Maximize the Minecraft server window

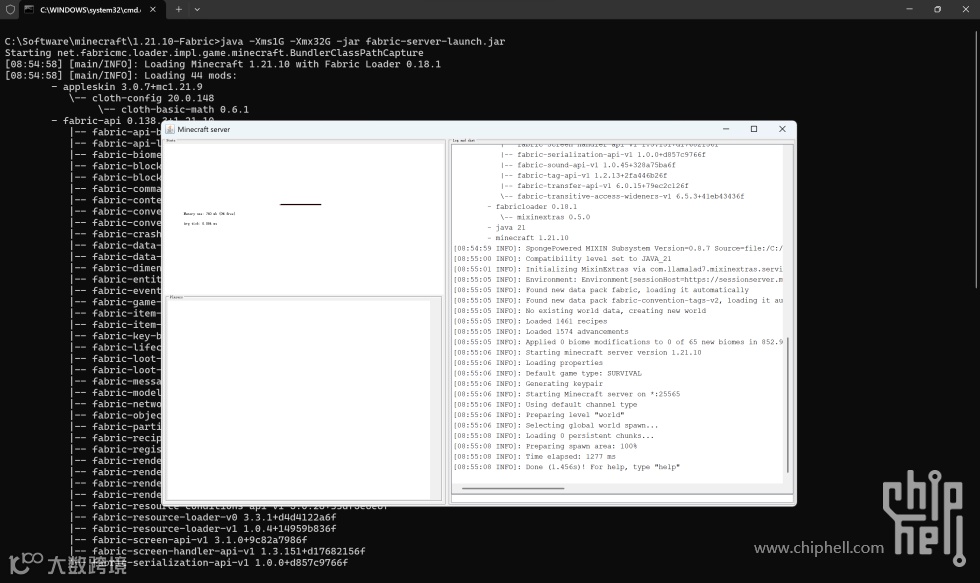(x=754, y=129)
